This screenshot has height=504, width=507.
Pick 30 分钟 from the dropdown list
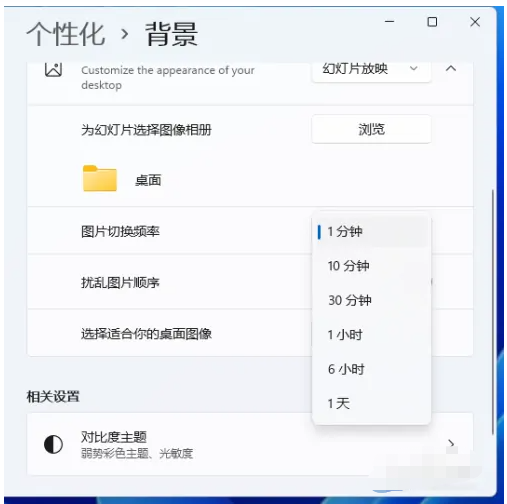pyautogui.click(x=371, y=300)
